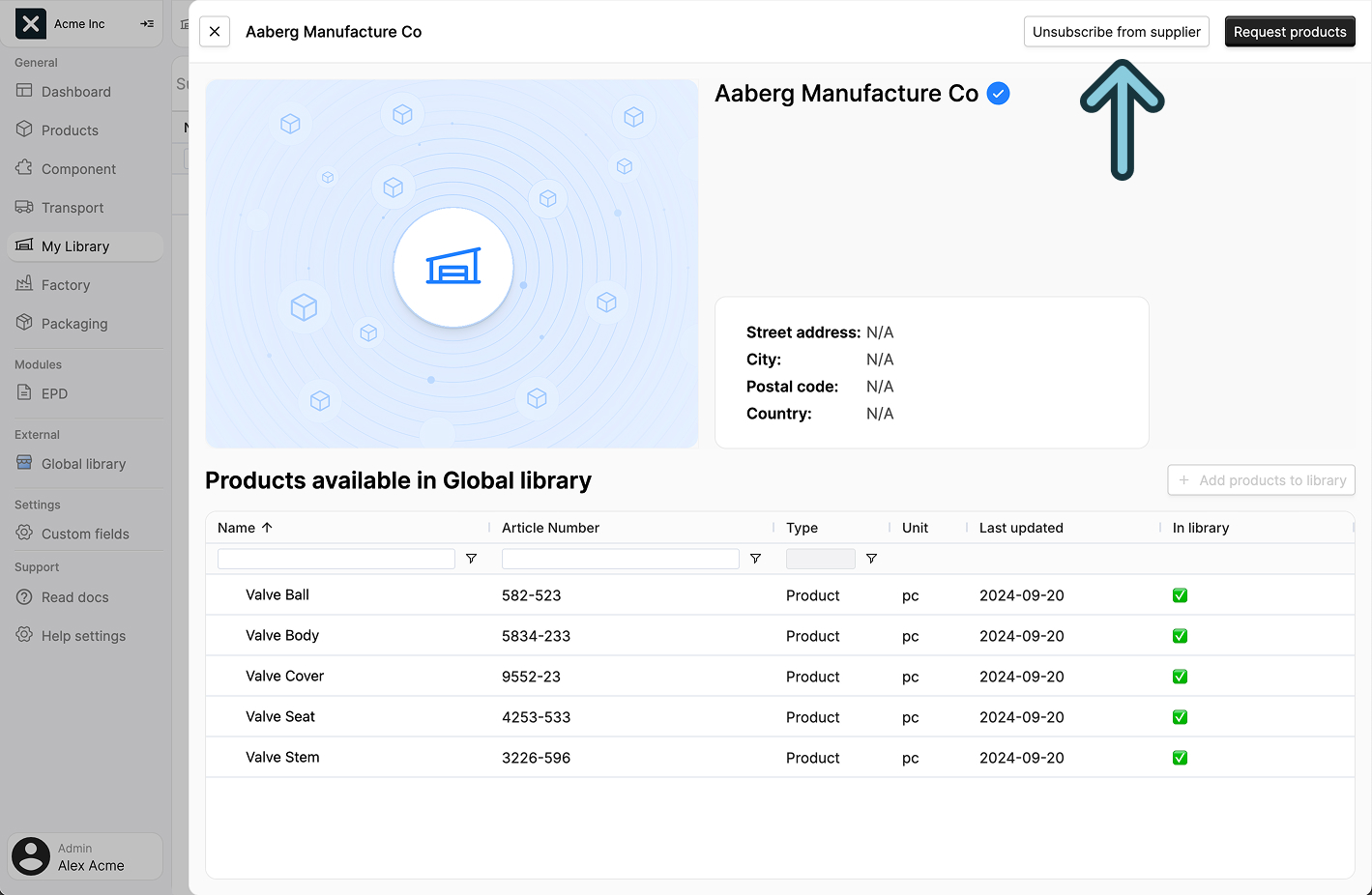
Task: Click the Component puzzle icon
Action: coord(24,168)
